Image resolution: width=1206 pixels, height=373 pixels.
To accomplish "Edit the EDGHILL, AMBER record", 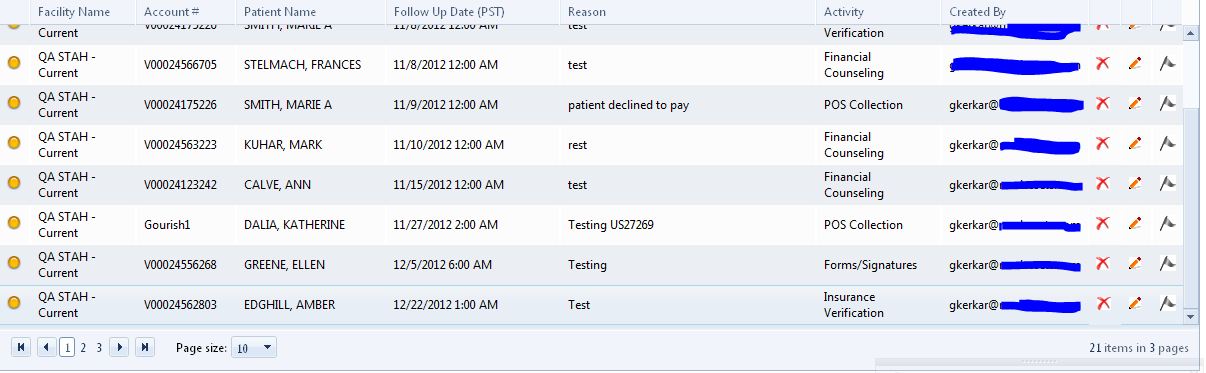I will (x=1134, y=303).
